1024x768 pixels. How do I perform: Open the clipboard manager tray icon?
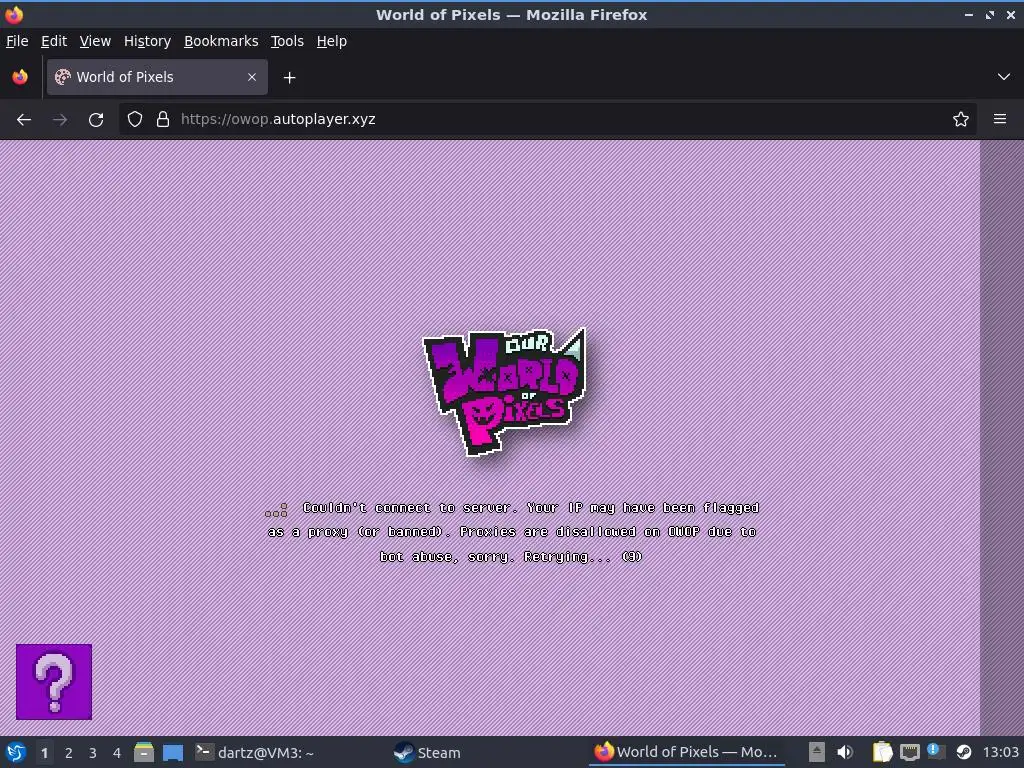(x=882, y=752)
